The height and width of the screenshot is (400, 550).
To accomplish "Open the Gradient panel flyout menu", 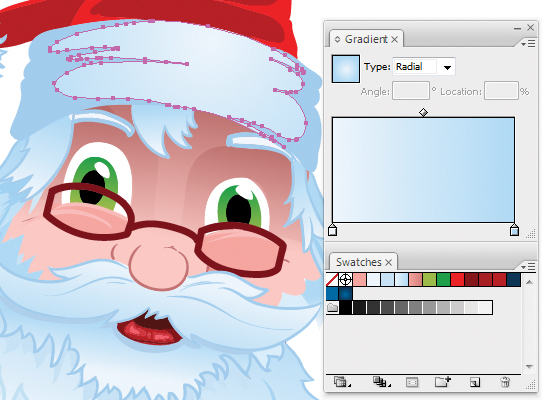I will (528, 44).
